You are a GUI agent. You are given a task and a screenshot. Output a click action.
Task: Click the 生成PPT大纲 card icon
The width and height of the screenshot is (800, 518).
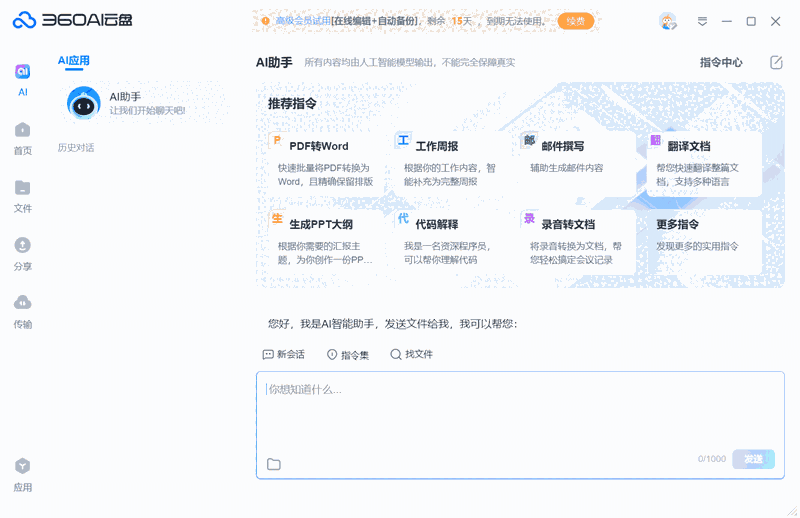pyautogui.click(x=277, y=218)
